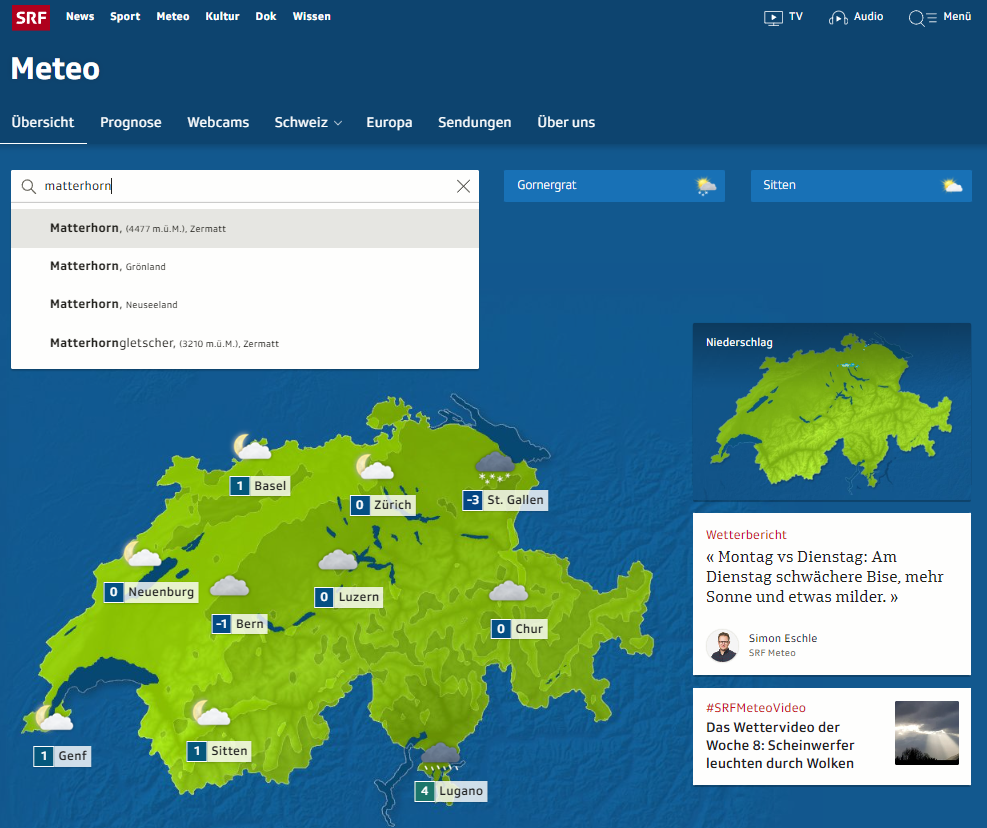The height and width of the screenshot is (828, 987).
Task: Click the Bern cloud weather icon
Action: [x=229, y=586]
